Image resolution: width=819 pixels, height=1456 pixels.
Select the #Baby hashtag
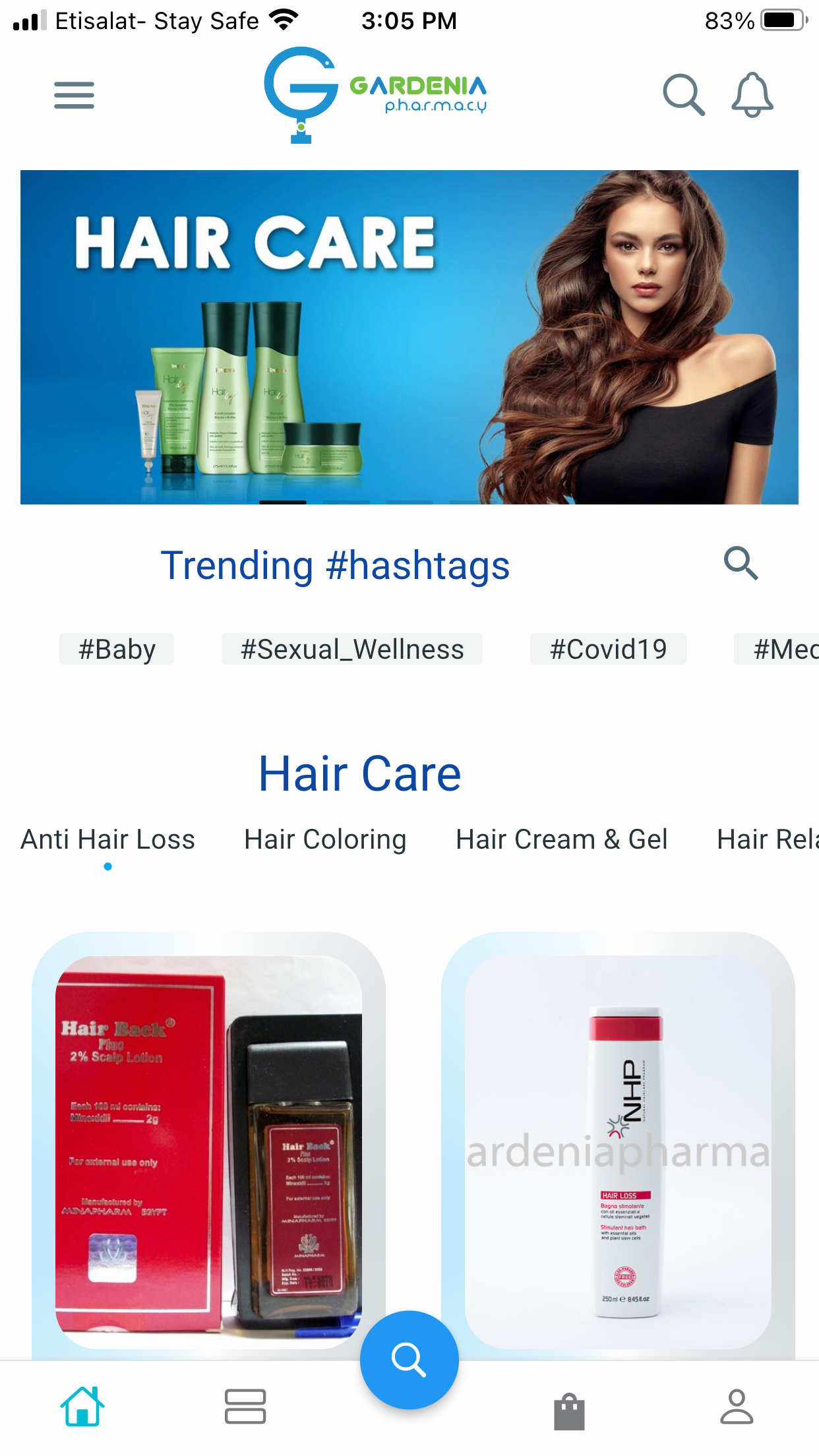point(117,649)
